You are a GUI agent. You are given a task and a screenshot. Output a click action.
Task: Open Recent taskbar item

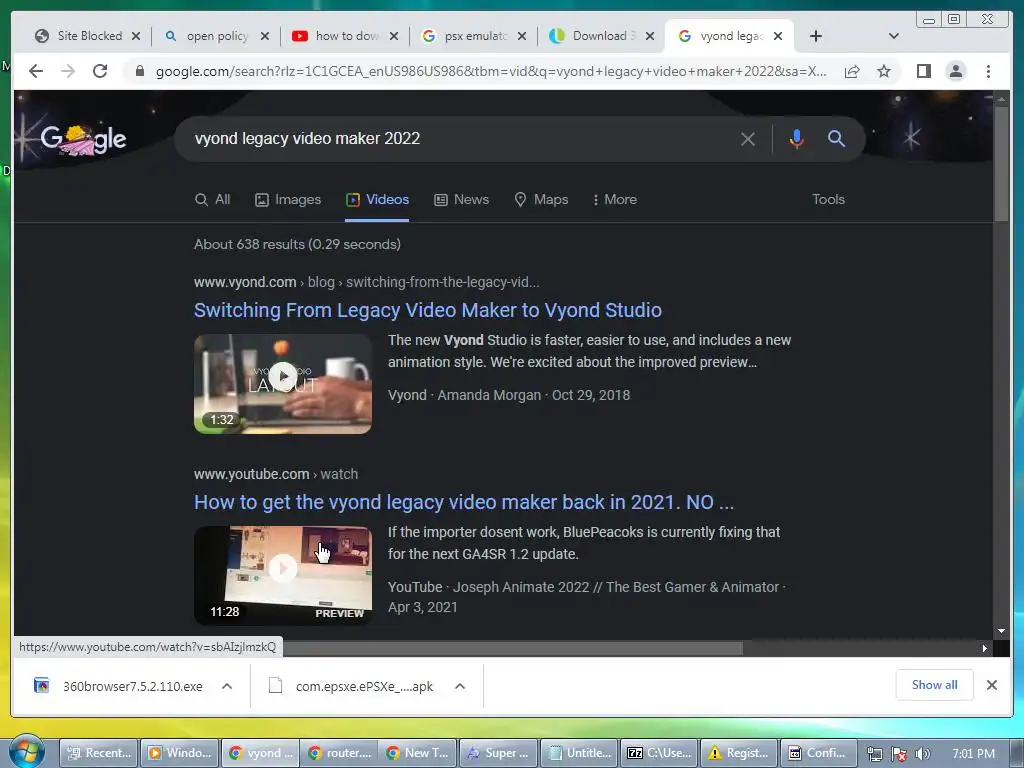click(99, 753)
